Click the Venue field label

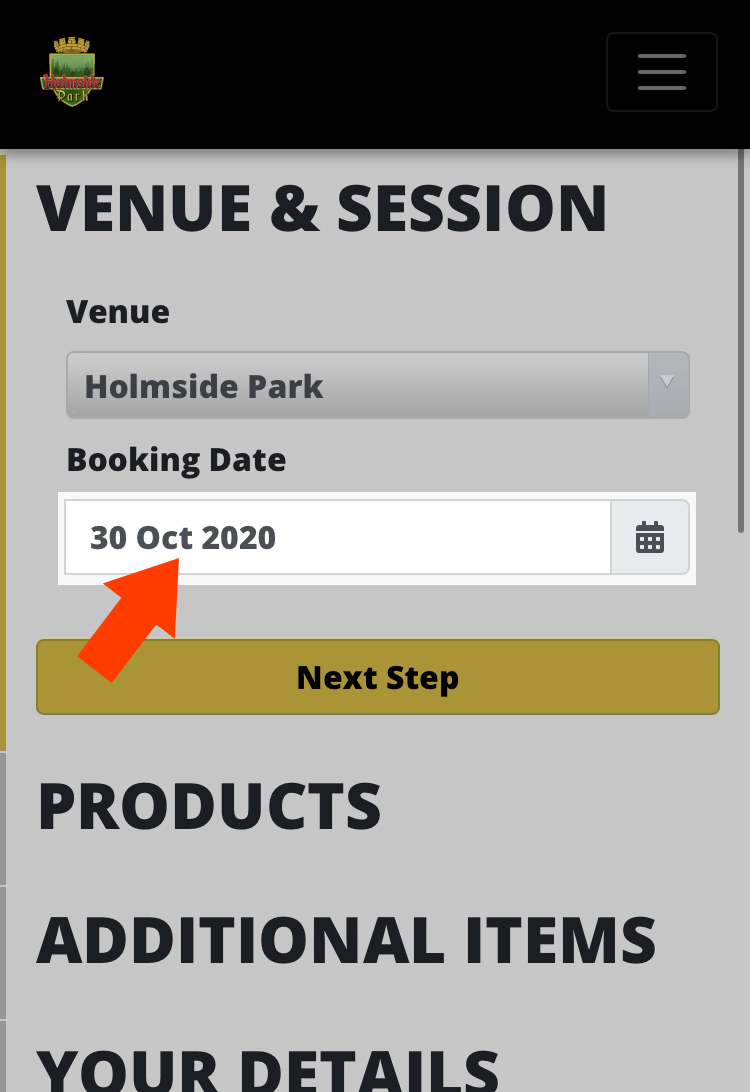tap(118, 312)
